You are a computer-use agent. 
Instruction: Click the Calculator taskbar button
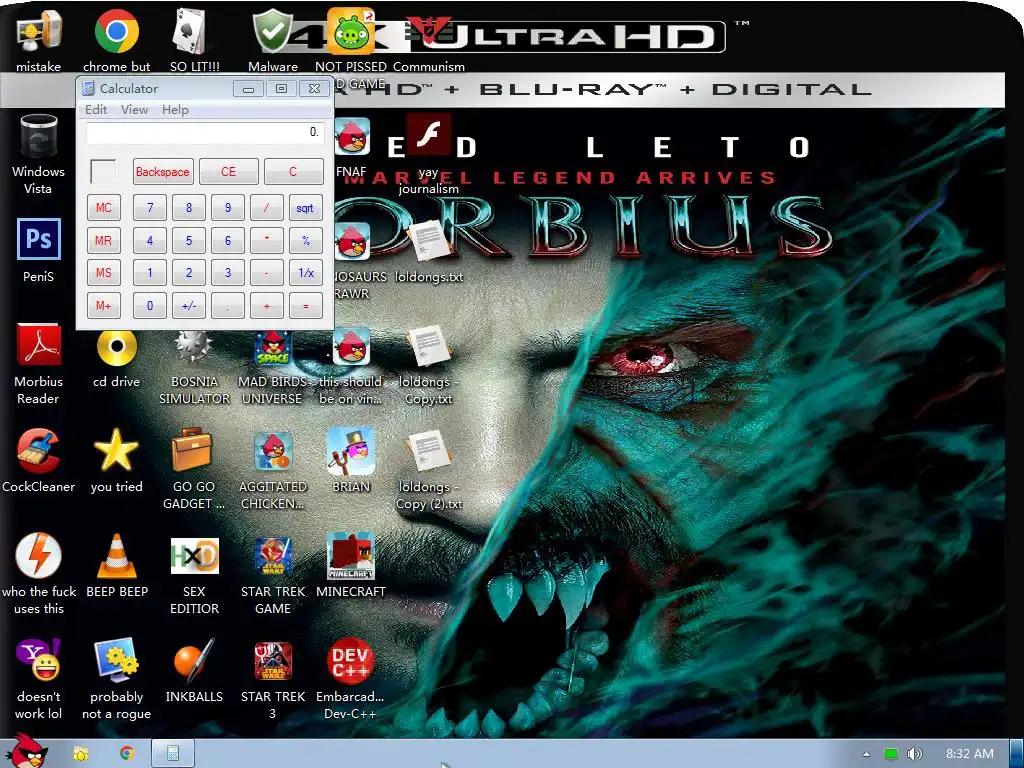click(x=173, y=754)
